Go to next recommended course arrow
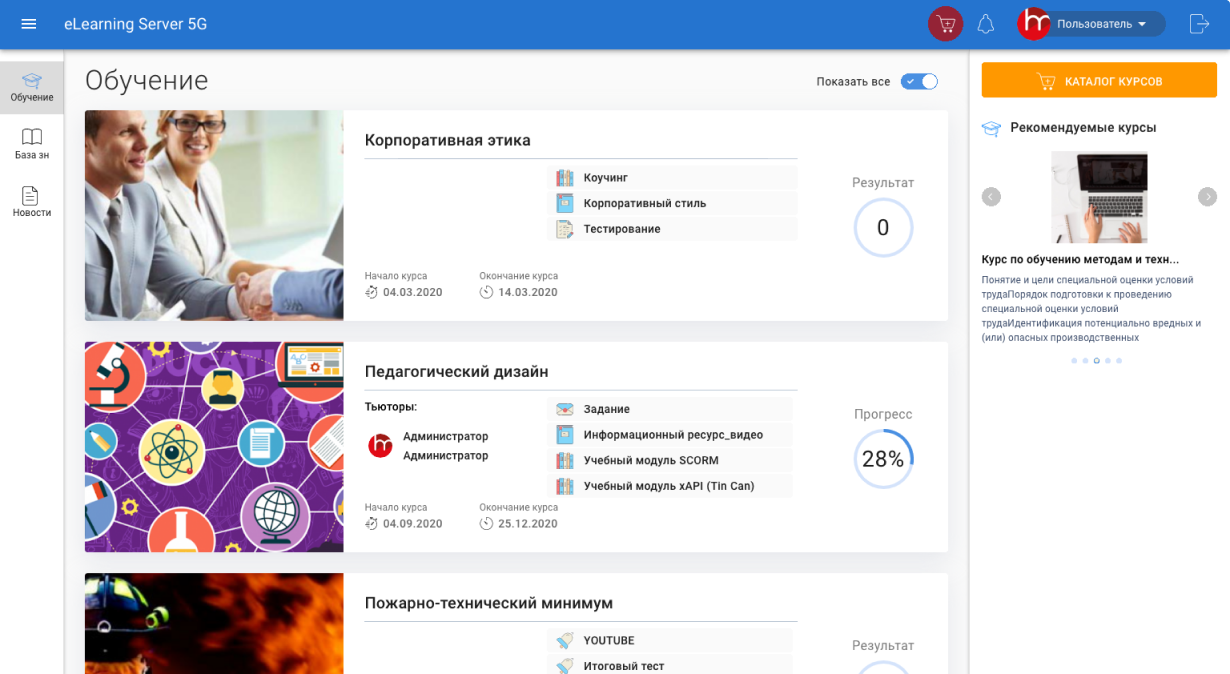 point(1207,197)
